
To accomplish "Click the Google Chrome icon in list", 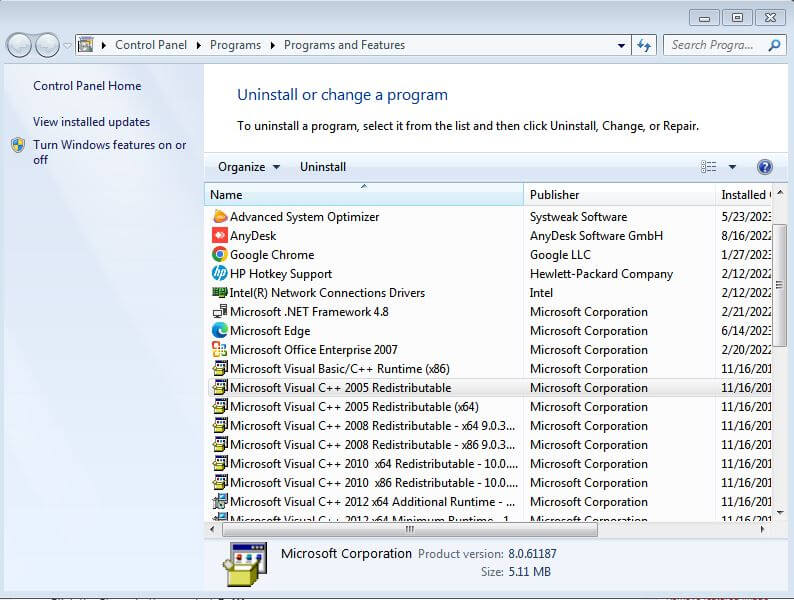I will click(x=220, y=255).
